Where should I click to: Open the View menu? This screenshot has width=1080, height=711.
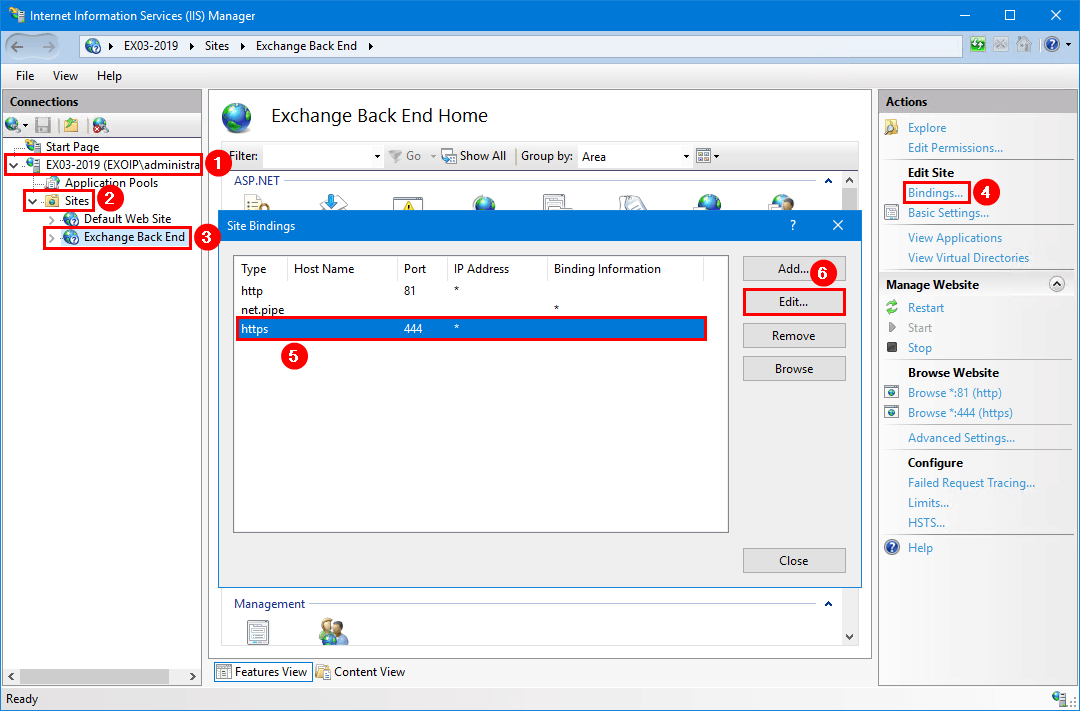tap(65, 76)
